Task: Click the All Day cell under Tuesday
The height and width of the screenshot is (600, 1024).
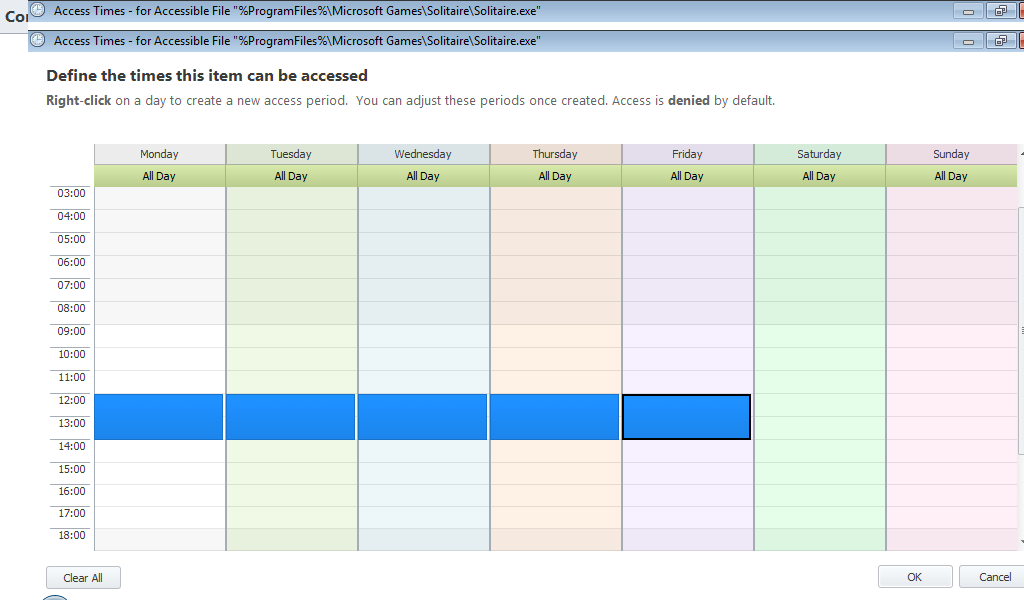Action: point(291,176)
